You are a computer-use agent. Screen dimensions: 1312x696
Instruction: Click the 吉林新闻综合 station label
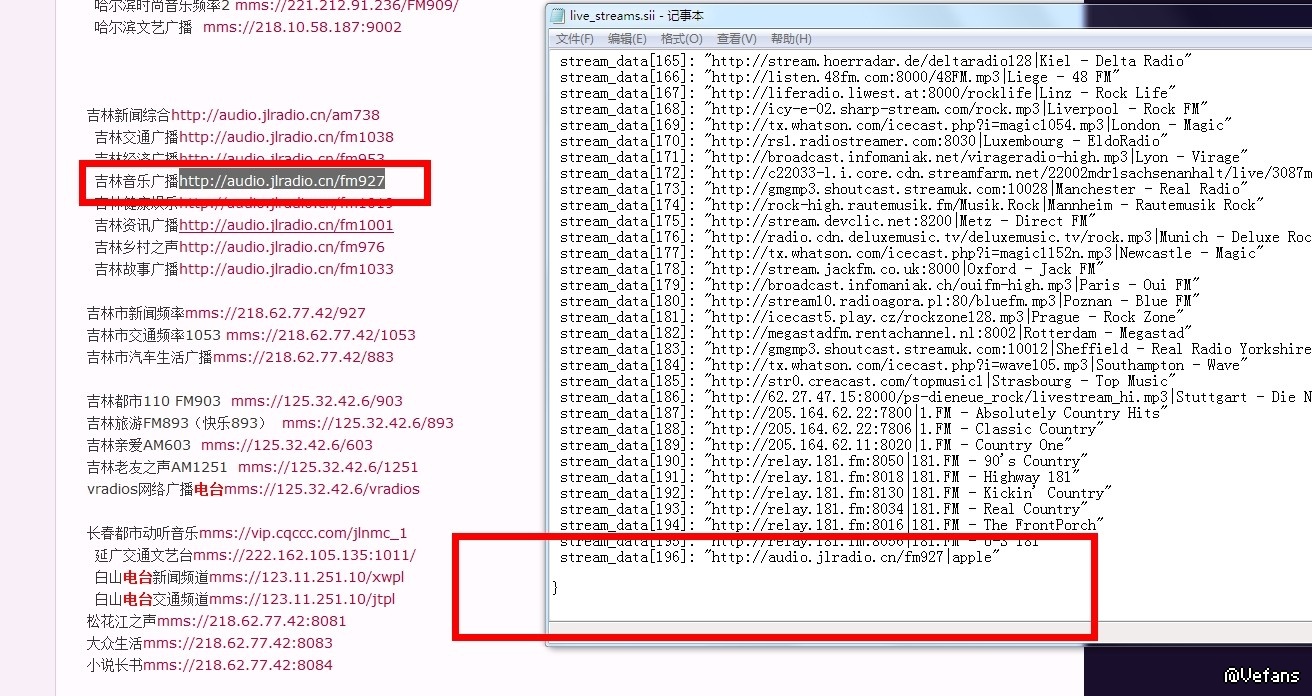coord(129,115)
